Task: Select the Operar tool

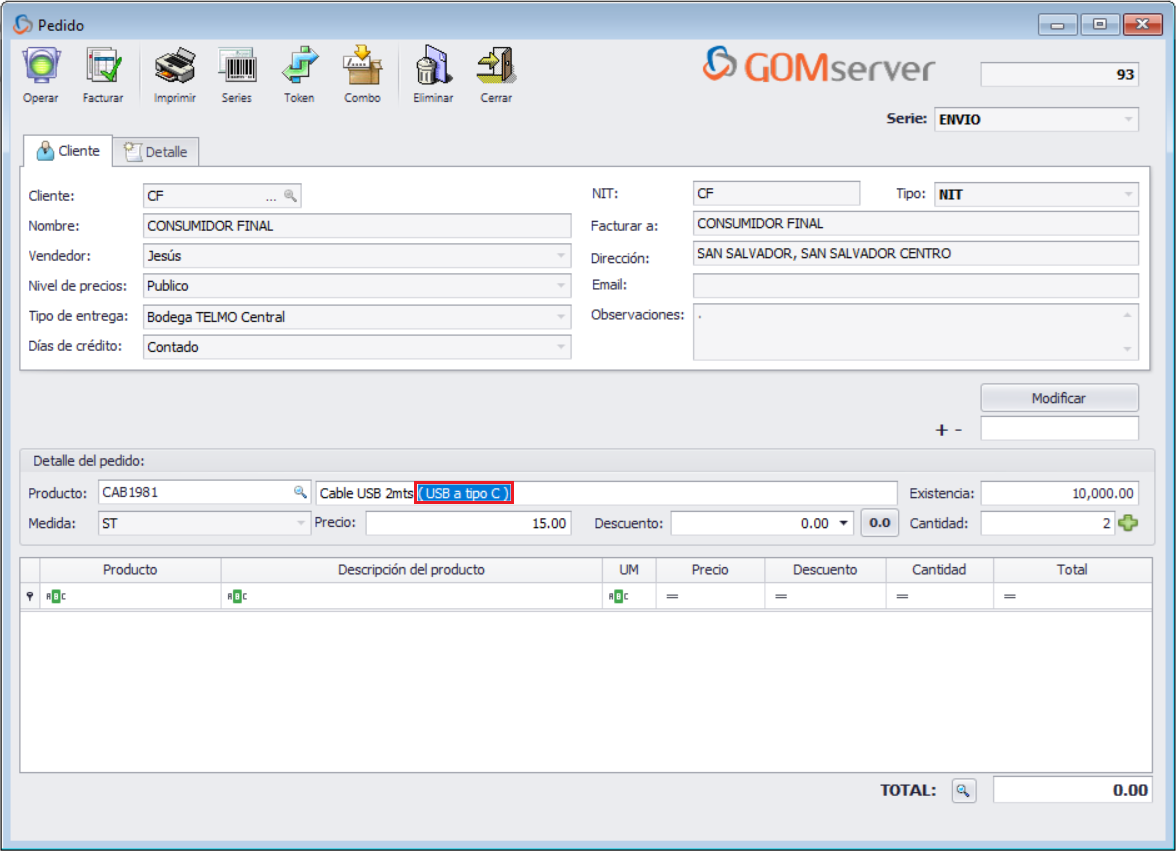Action: (40, 66)
